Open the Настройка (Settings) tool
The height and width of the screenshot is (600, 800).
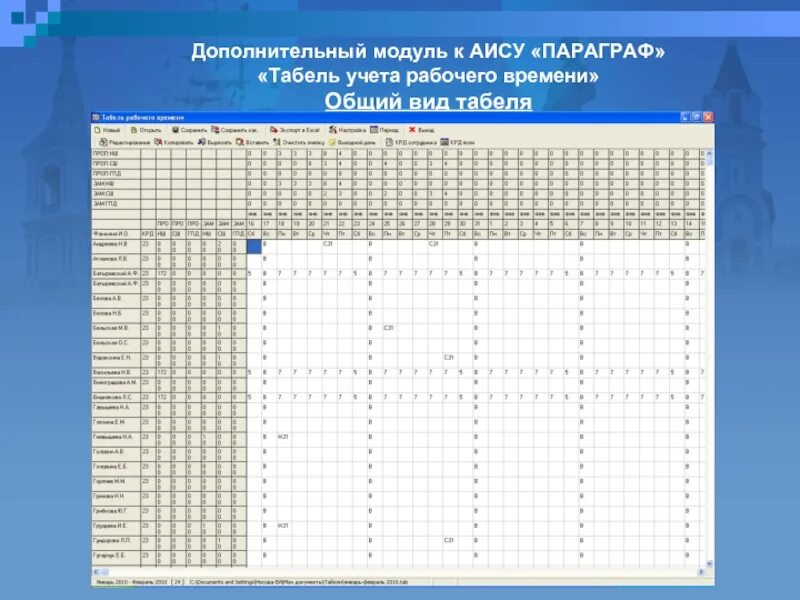(x=347, y=130)
